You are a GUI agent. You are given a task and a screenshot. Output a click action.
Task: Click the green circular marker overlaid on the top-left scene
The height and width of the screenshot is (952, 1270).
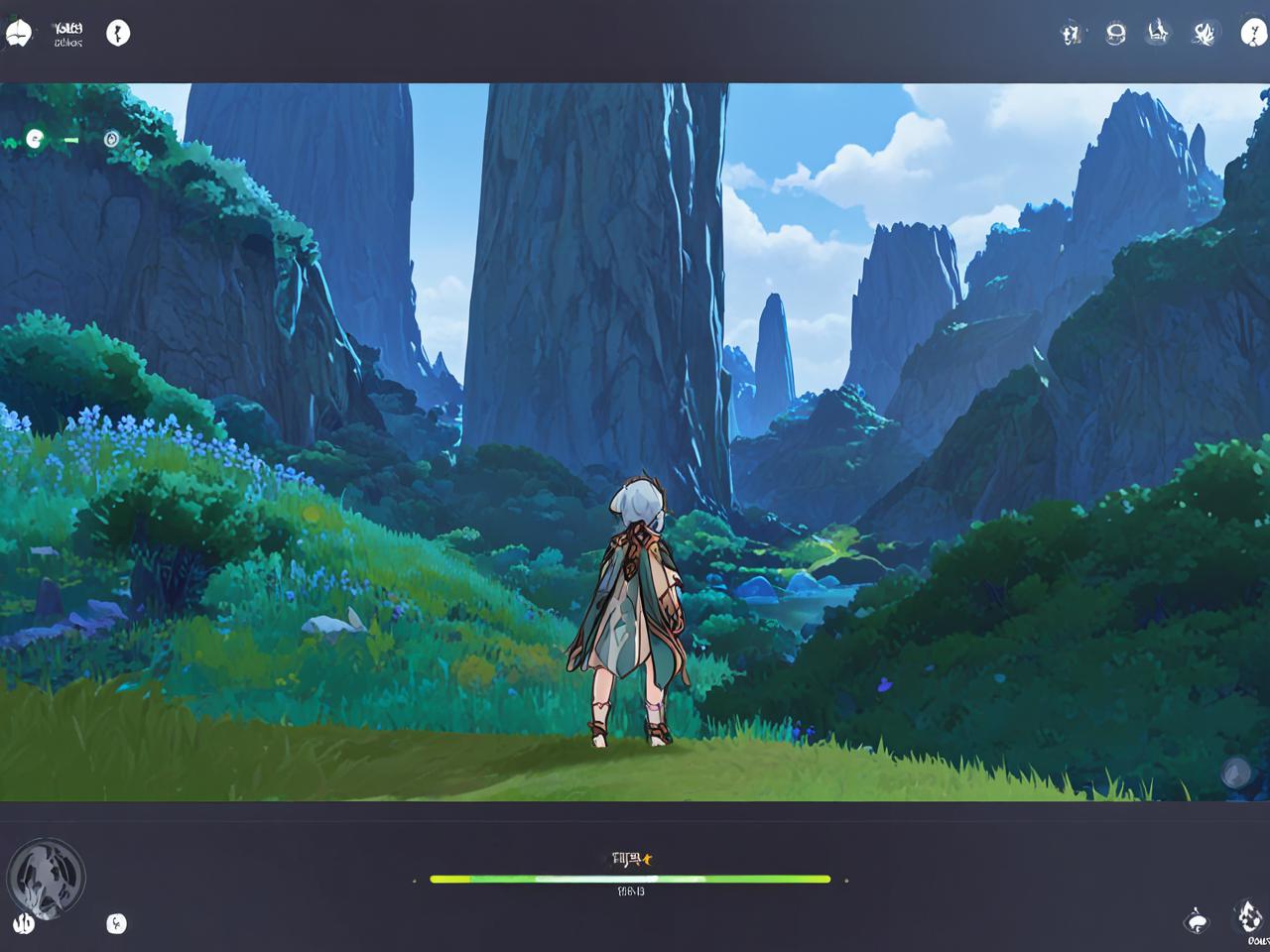pyautogui.click(x=35, y=139)
